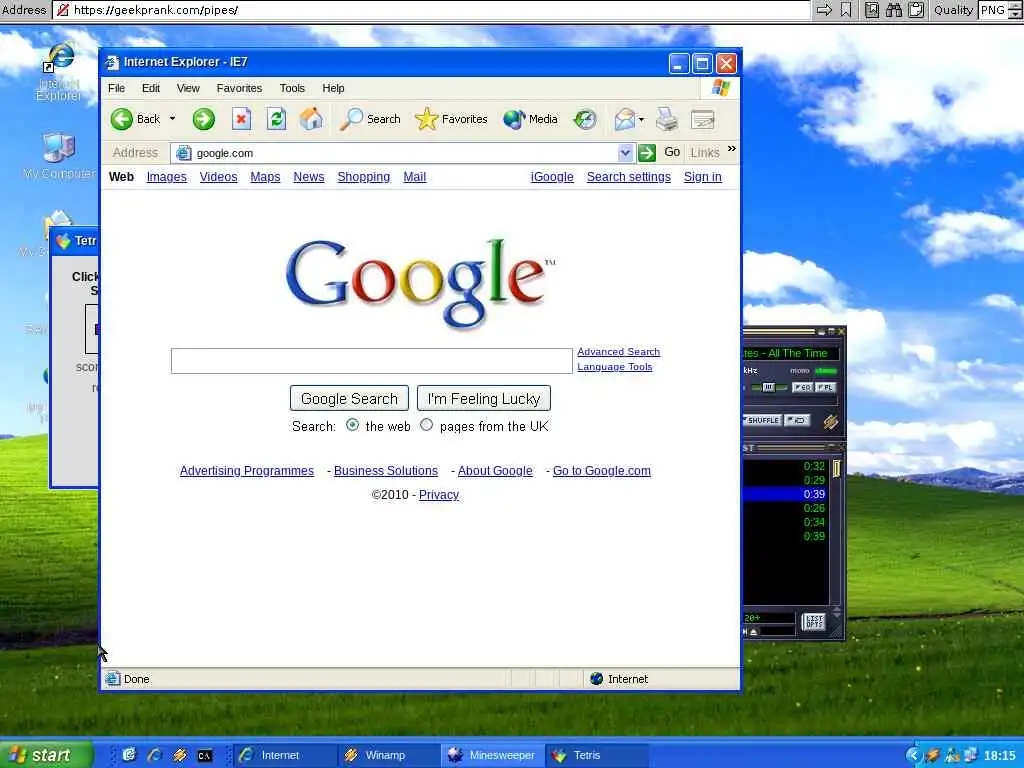Expand IE address bar dropdown
The width and height of the screenshot is (1024, 768).
click(x=625, y=153)
